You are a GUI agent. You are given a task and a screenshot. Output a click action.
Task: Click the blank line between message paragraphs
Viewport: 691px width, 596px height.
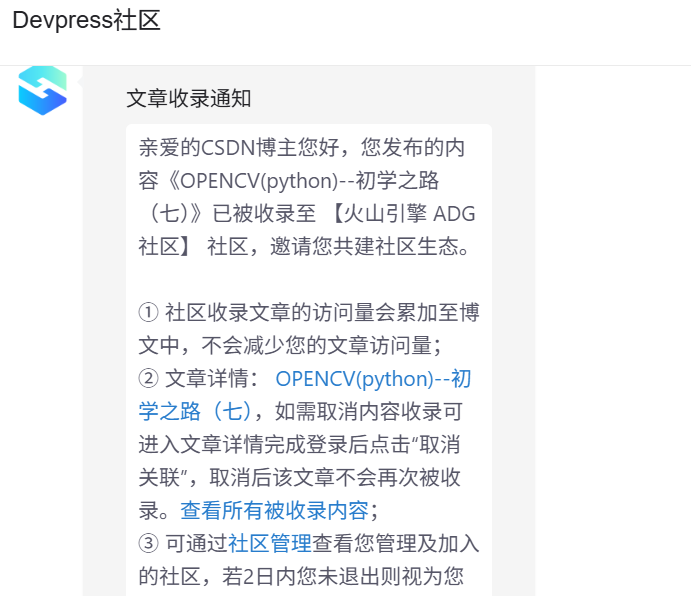pos(308,279)
